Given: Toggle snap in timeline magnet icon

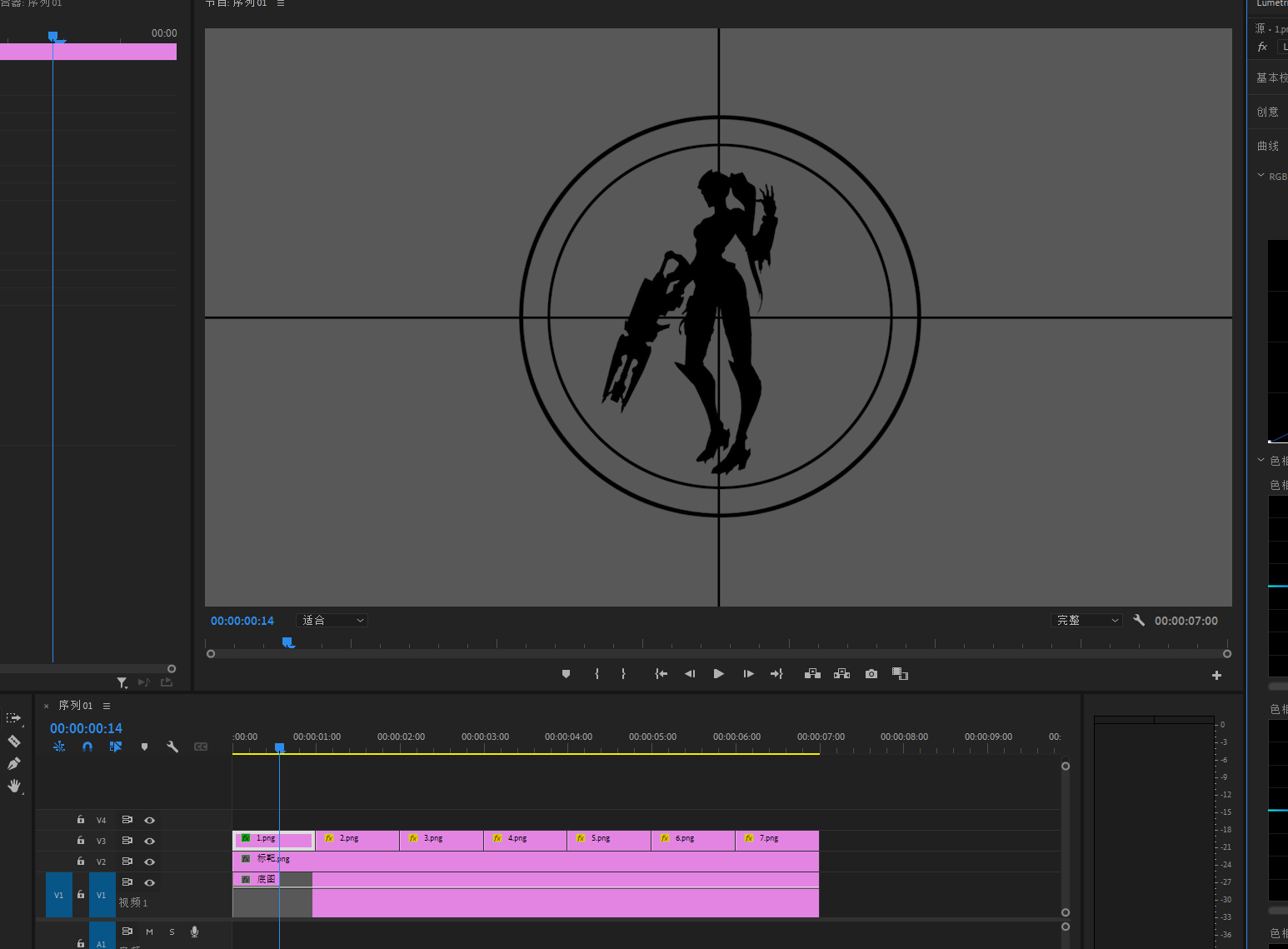Looking at the screenshot, I should pyautogui.click(x=87, y=747).
